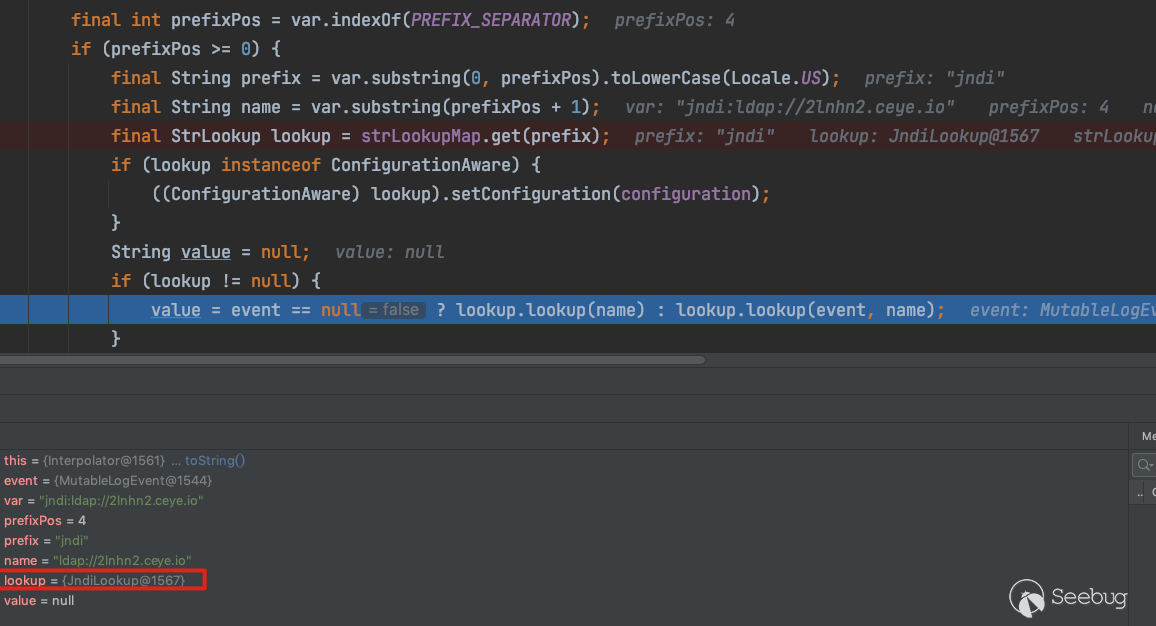Image resolution: width=1156 pixels, height=626 pixels.
Task: Click the 'if (lookup instanceof ConfigurationAware) {' line
Action: pos(326,165)
